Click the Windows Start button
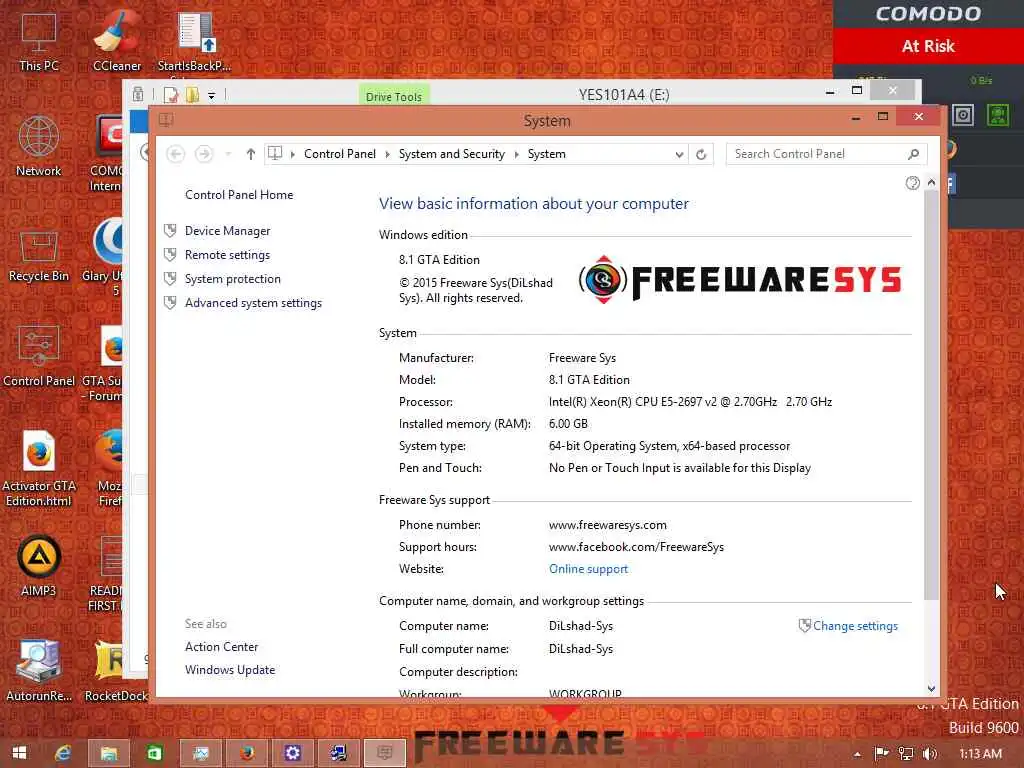This screenshot has height=768, width=1024. [20, 753]
